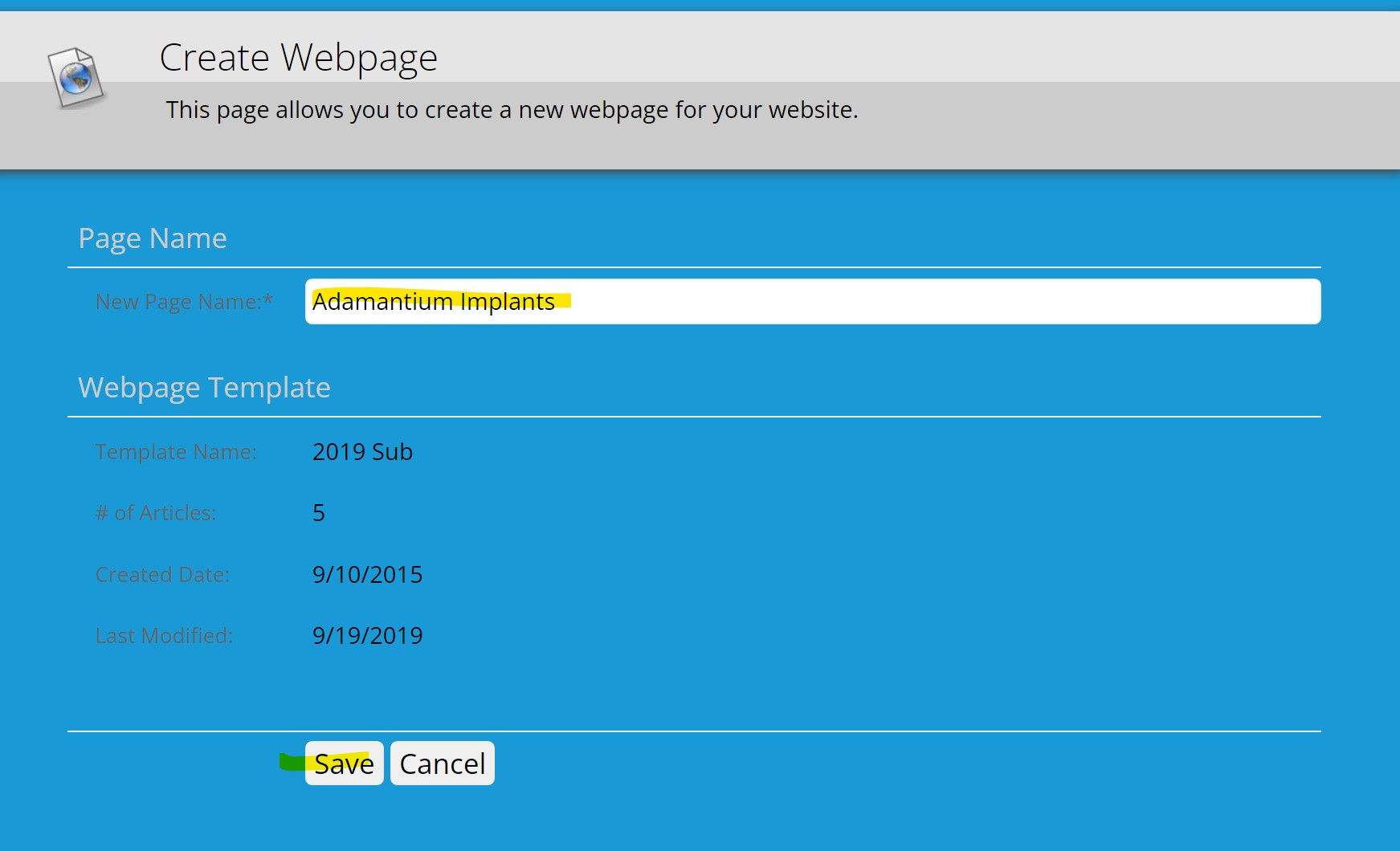The image size is (1400, 851).
Task: Click the 'Template Name:' label
Action: 176,452
